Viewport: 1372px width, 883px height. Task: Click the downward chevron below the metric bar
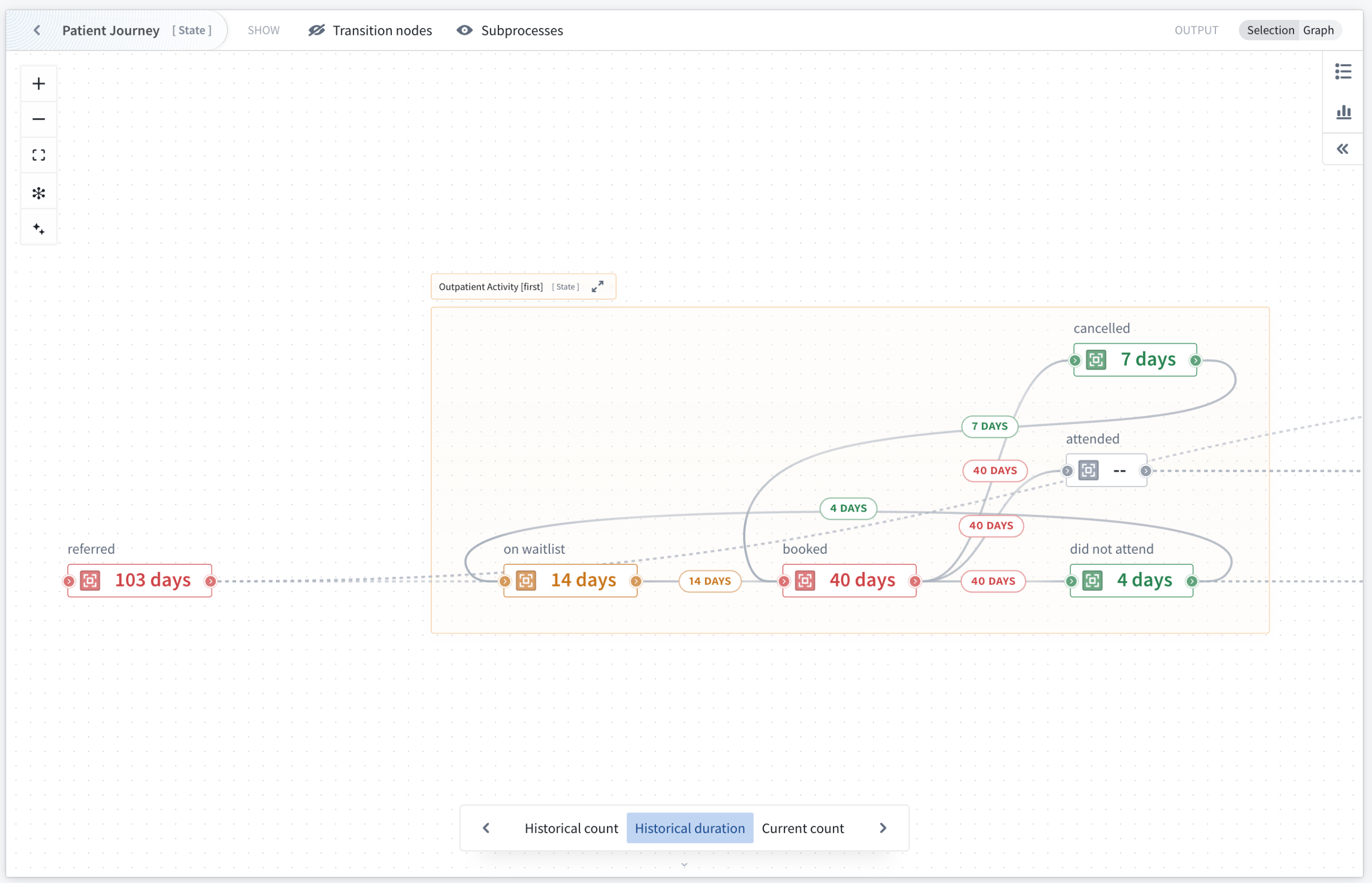coord(684,864)
